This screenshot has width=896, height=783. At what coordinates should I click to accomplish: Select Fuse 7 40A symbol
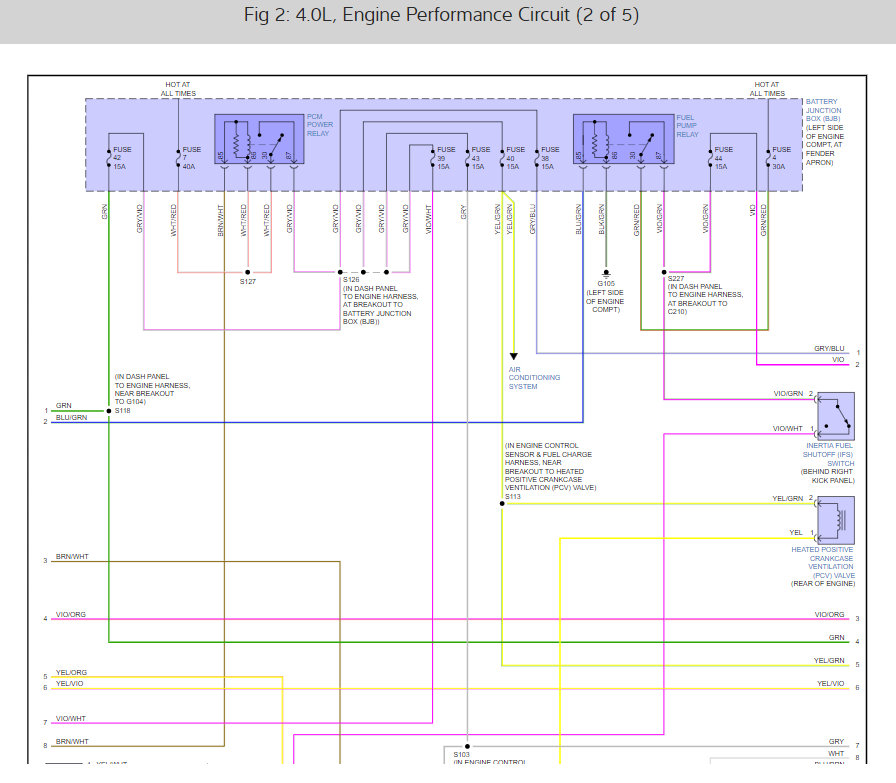tap(178, 158)
